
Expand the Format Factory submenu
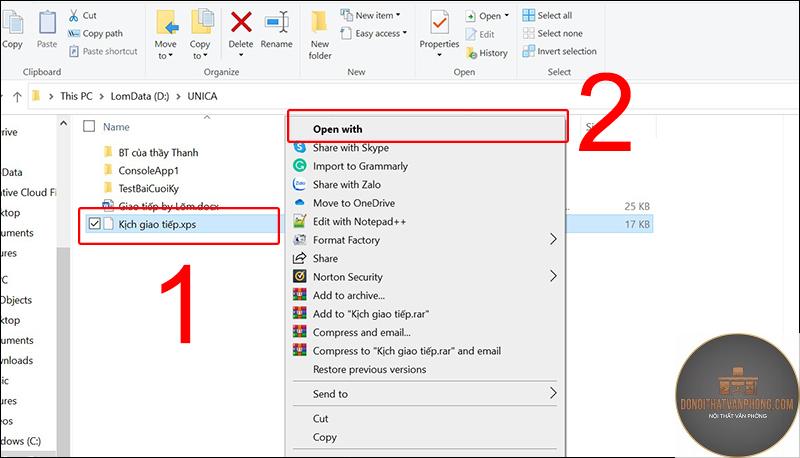(553, 239)
